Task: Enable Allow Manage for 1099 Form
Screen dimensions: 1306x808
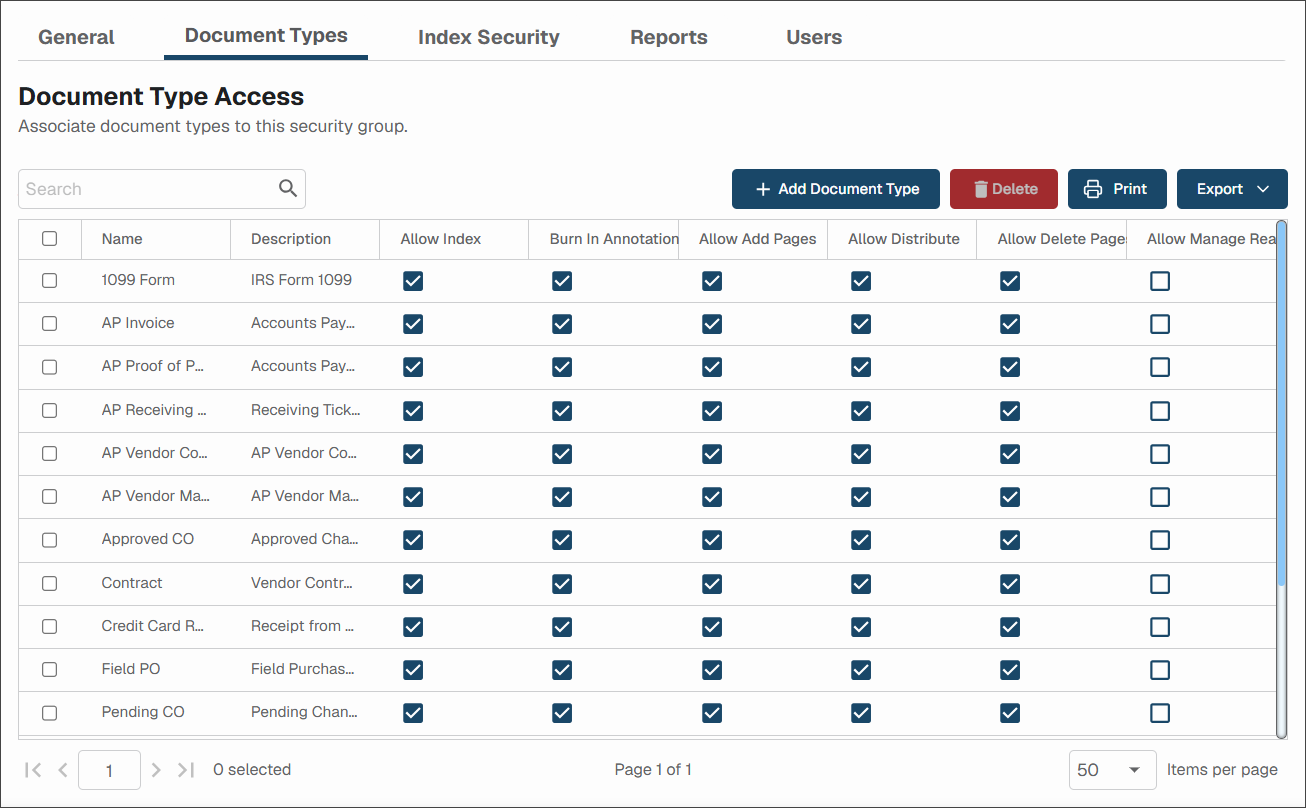Action: [1159, 281]
